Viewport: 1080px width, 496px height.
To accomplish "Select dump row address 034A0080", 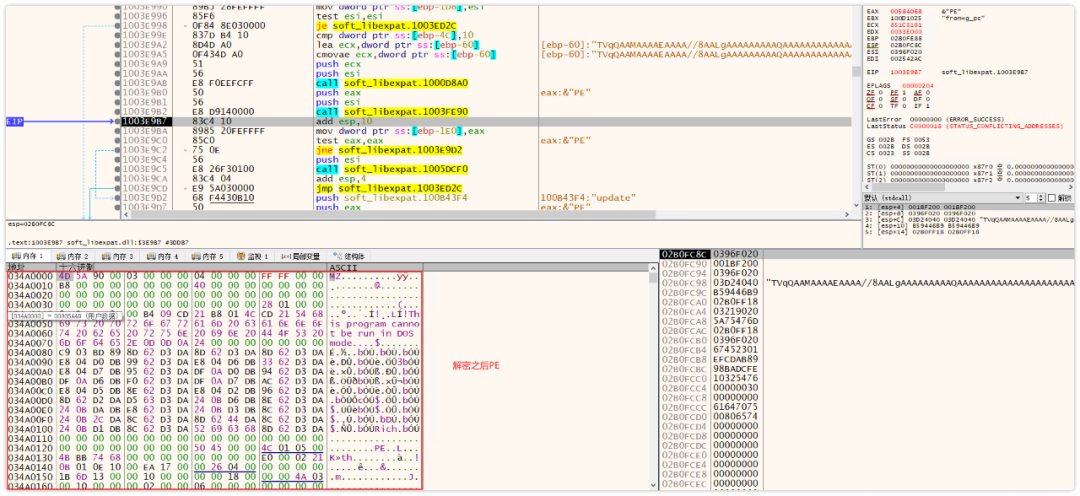I will (30, 351).
